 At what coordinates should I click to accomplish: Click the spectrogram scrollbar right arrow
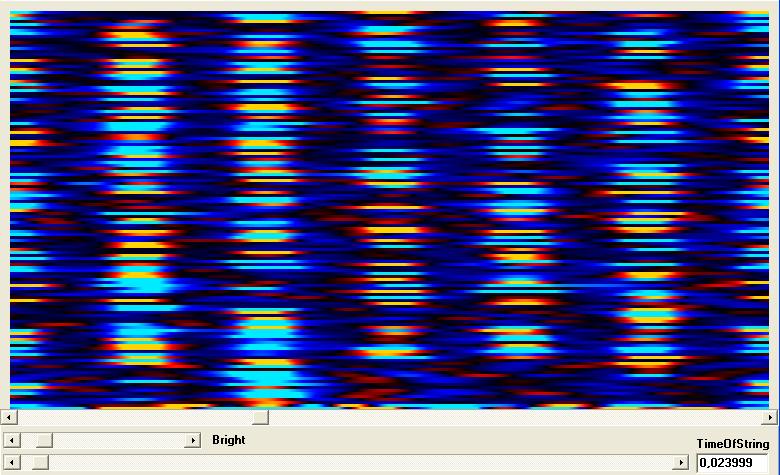[x=770, y=417]
